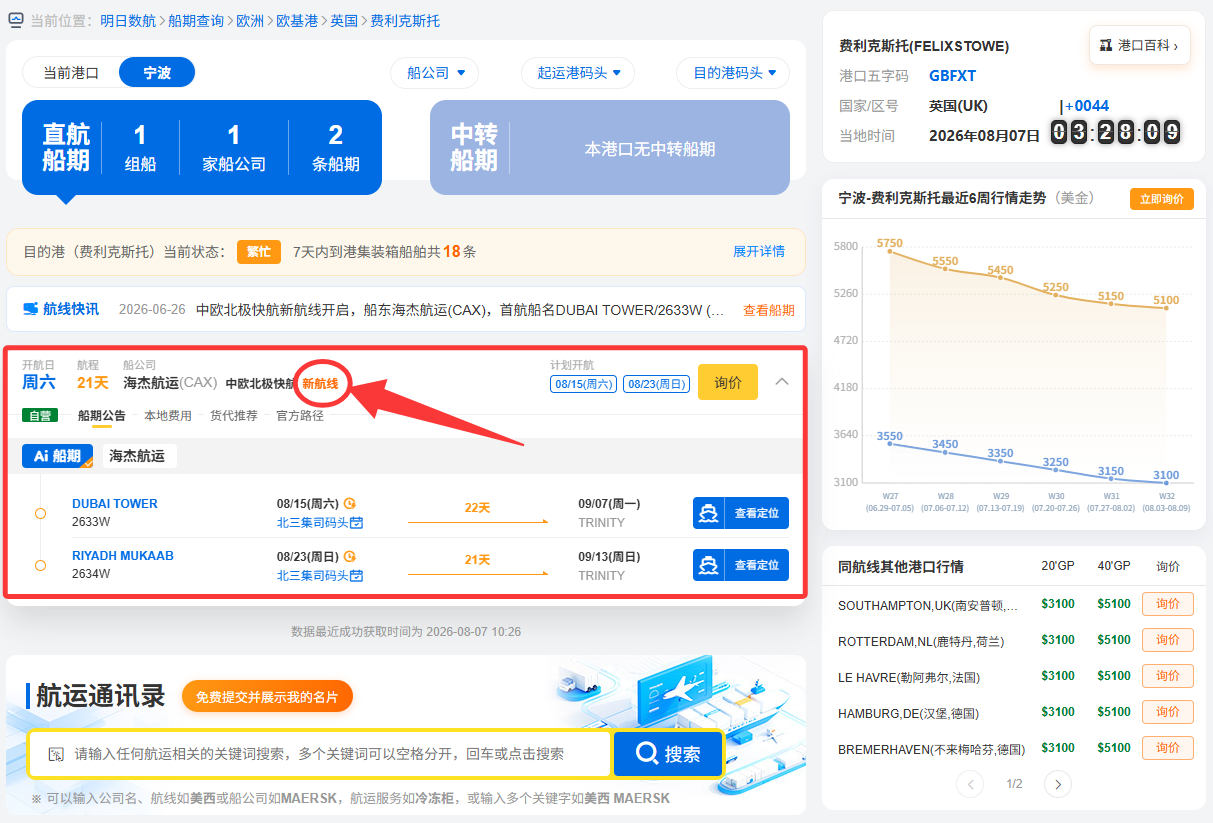Click the orange clock icon next to 08/23(周日)
Screen dimensions: 1213x823
350,557
